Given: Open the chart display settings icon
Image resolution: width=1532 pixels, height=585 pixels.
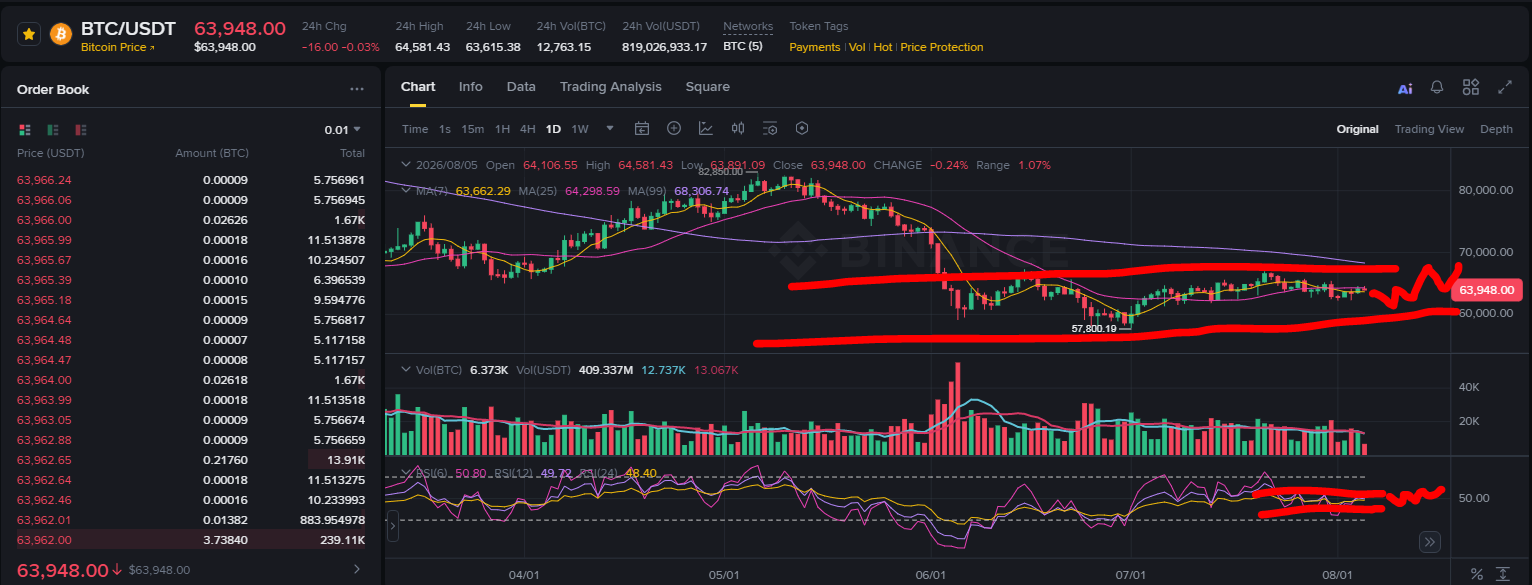Looking at the screenshot, I should coord(770,129).
